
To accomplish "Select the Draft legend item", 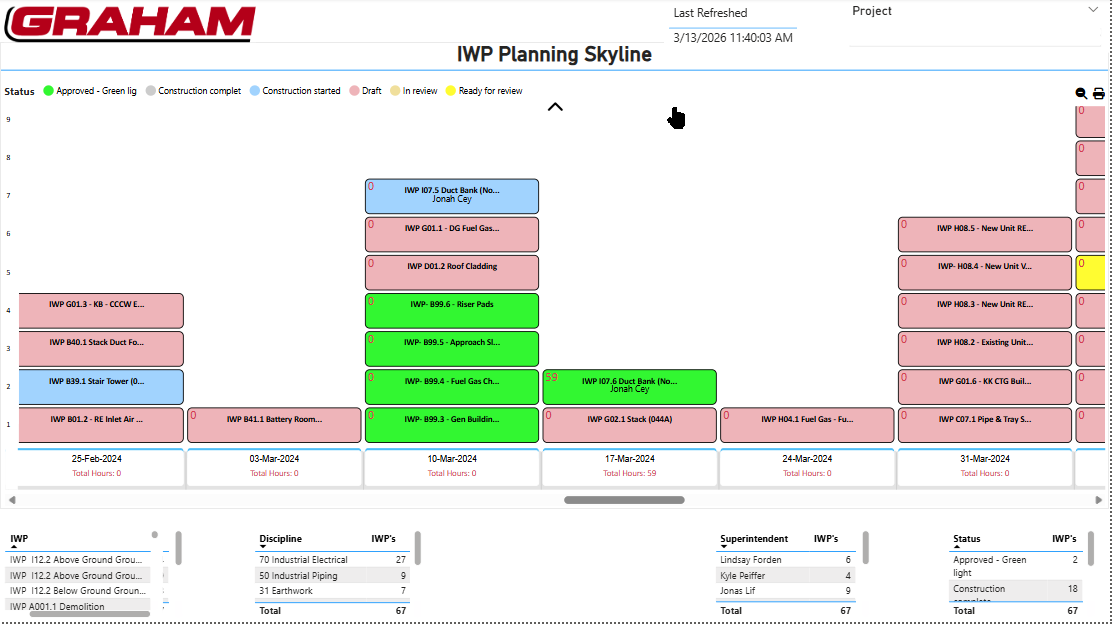I will point(365,91).
